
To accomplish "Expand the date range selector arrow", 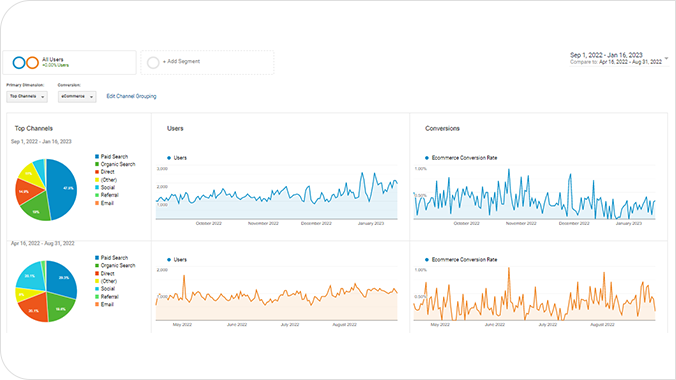I will click(x=667, y=58).
